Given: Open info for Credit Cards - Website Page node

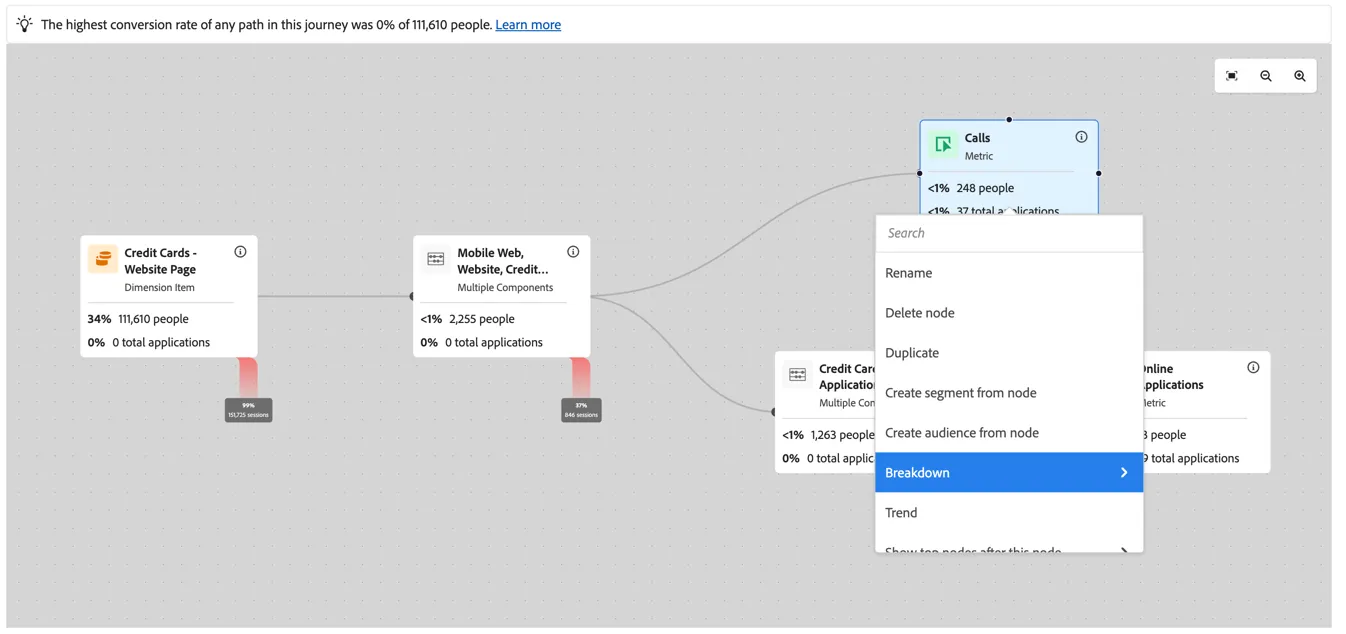Looking at the screenshot, I should click(240, 252).
